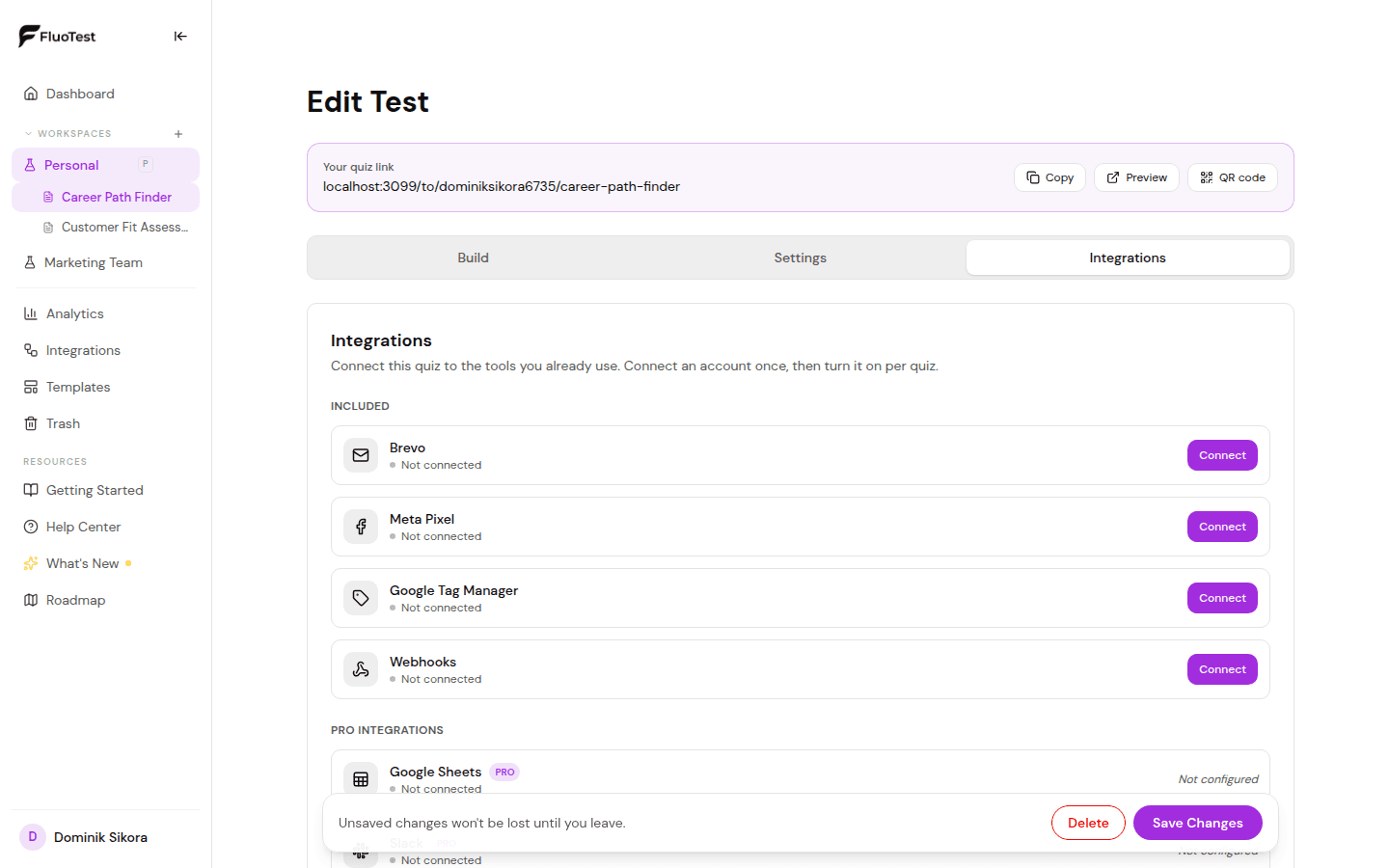The height and width of the screenshot is (868, 1389).
Task: Click the Integrations icon in the sidebar
Action: 31,350
